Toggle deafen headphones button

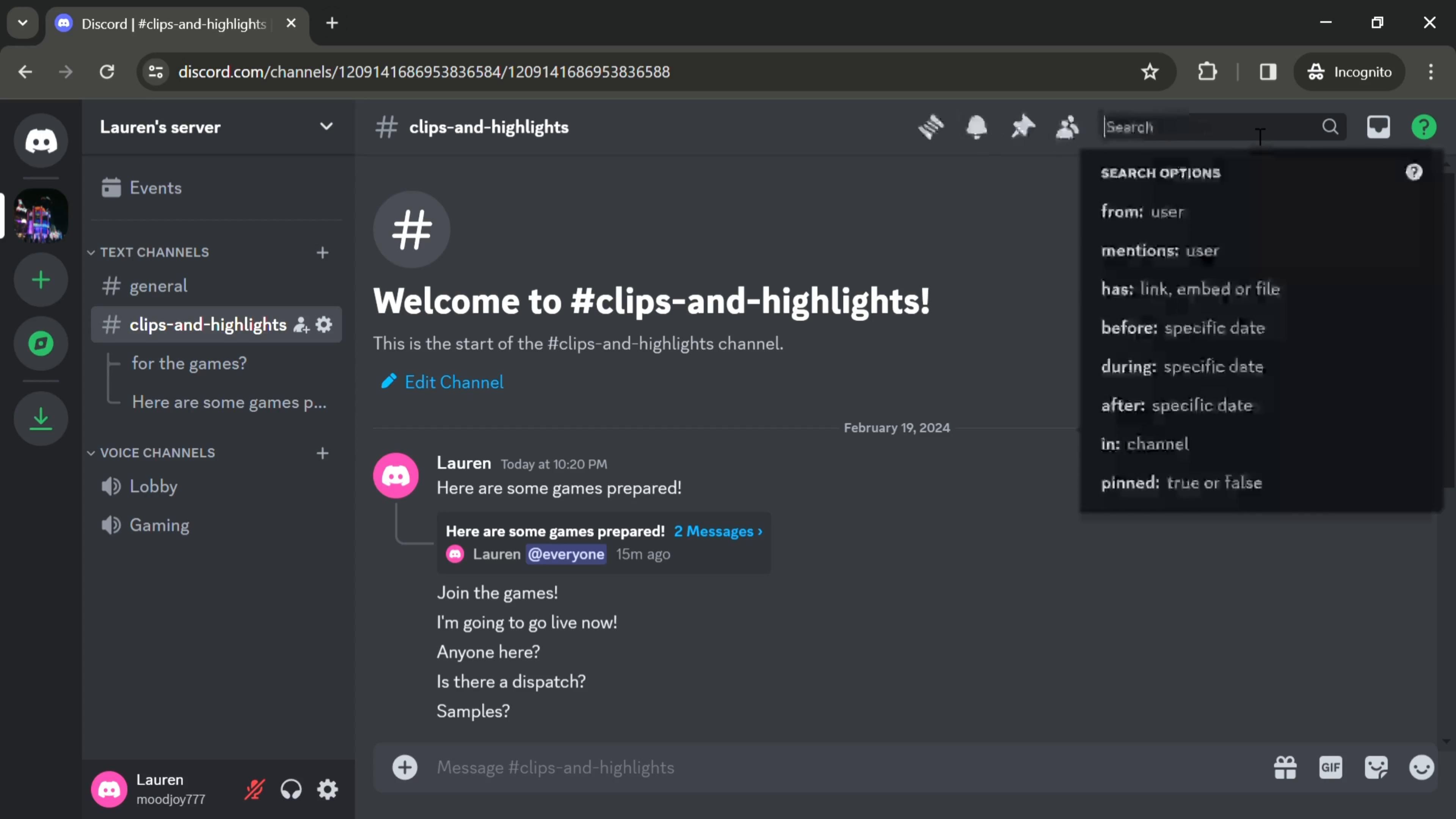(x=291, y=789)
